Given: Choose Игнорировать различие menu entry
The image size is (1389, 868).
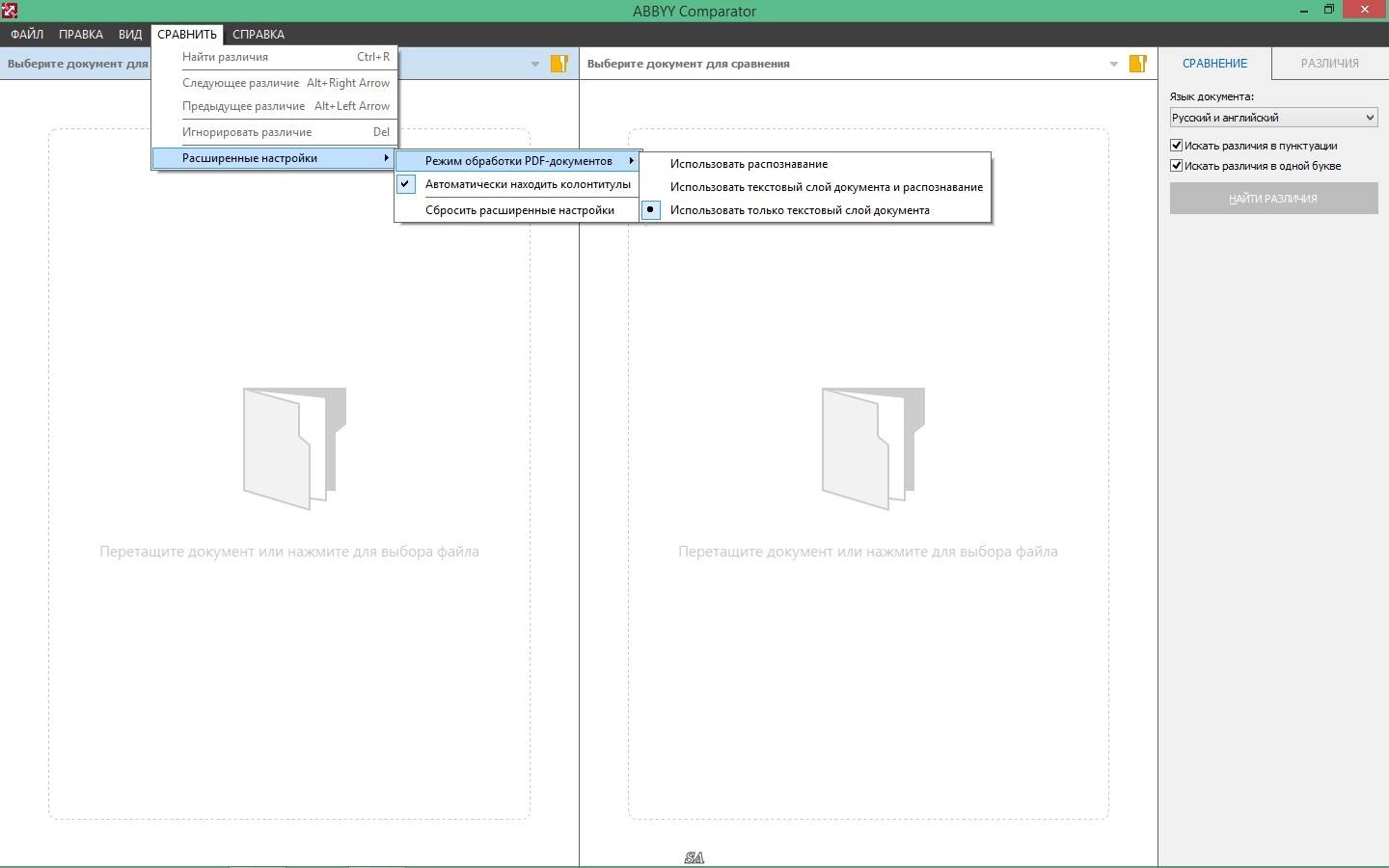Looking at the screenshot, I should tap(275, 132).
